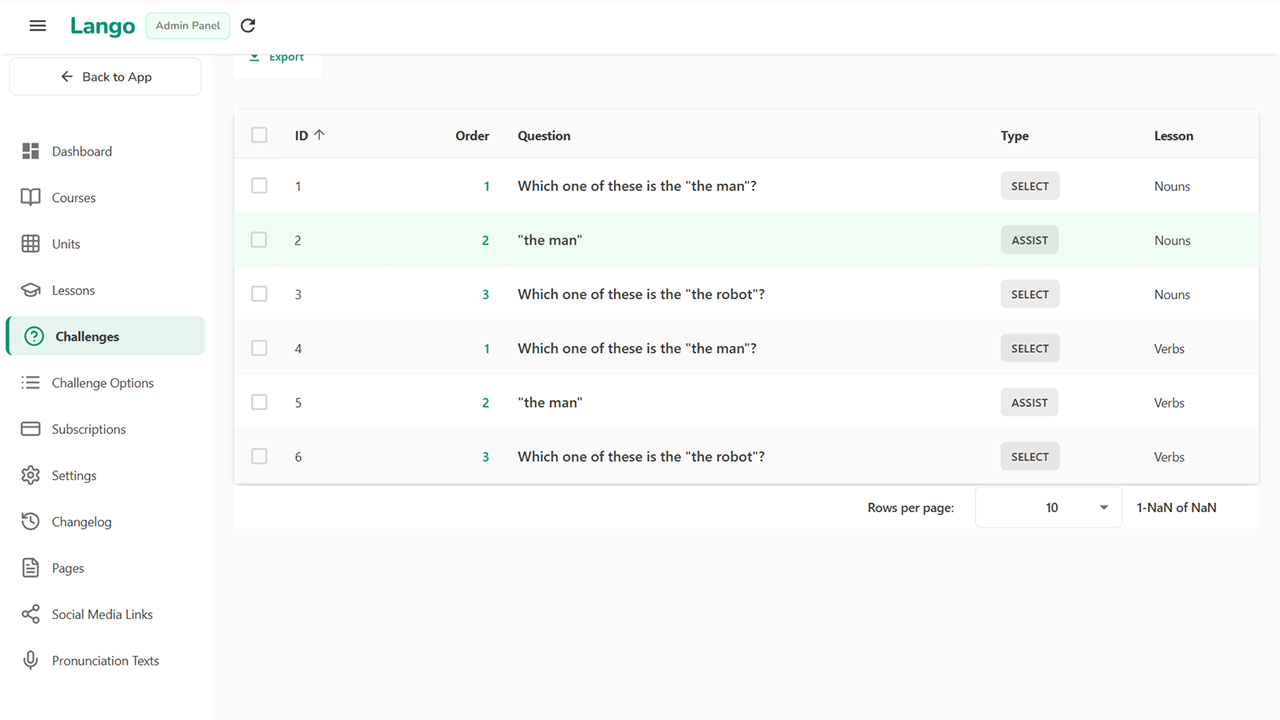Click the refresh icon in header
Image resolution: width=1280 pixels, height=720 pixels.
(248, 26)
